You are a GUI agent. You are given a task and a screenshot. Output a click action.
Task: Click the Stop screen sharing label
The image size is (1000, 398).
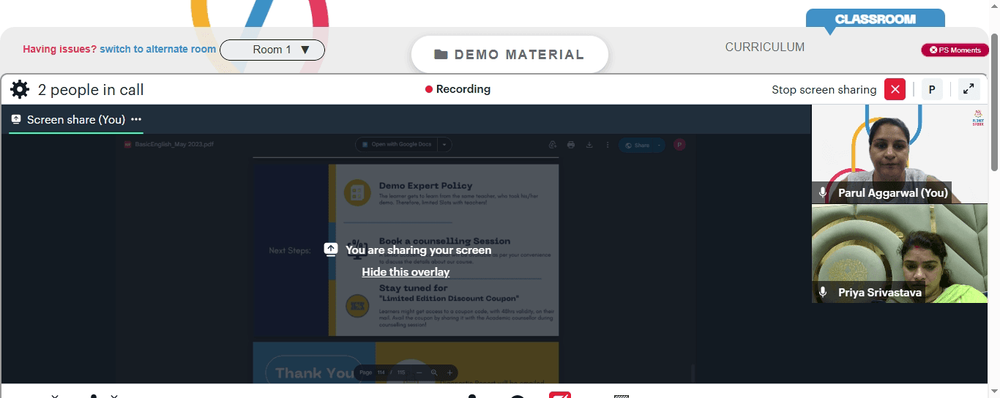824,90
